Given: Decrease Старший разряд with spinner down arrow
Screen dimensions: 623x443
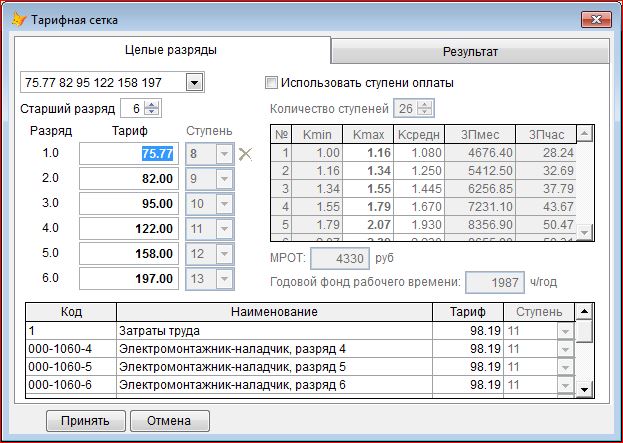Looking at the screenshot, I should click(x=152, y=112).
